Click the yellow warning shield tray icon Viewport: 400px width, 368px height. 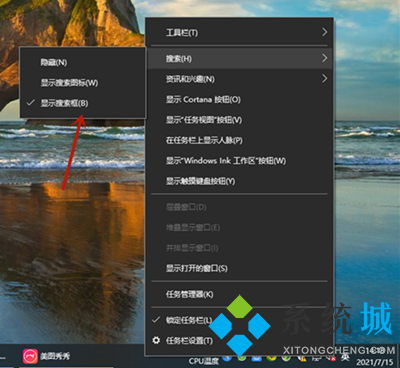(x=303, y=358)
